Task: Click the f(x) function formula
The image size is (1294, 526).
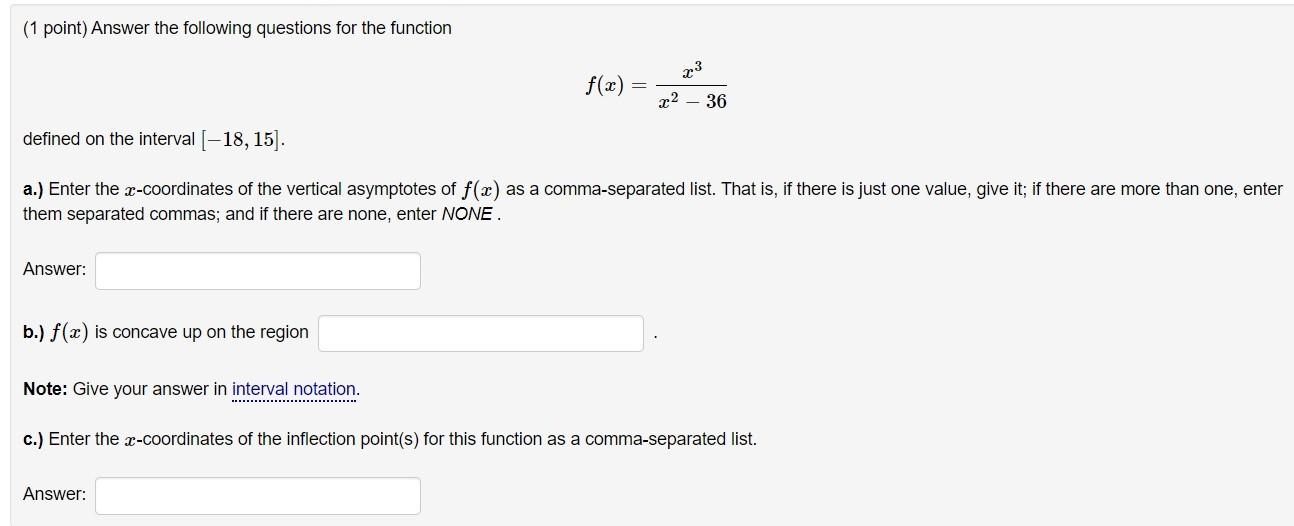Action: tap(656, 86)
